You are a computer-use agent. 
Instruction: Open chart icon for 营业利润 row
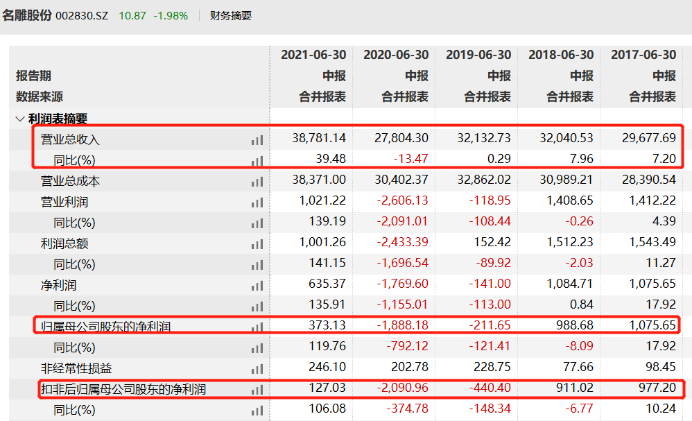tap(257, 203)
